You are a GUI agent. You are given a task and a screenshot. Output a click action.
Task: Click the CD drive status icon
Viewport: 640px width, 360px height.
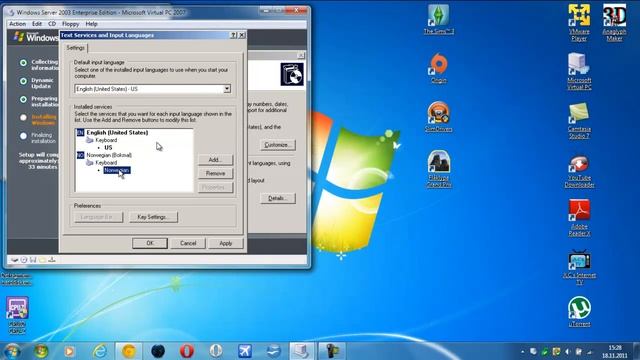pyautogui.click(x=24, y=260)
